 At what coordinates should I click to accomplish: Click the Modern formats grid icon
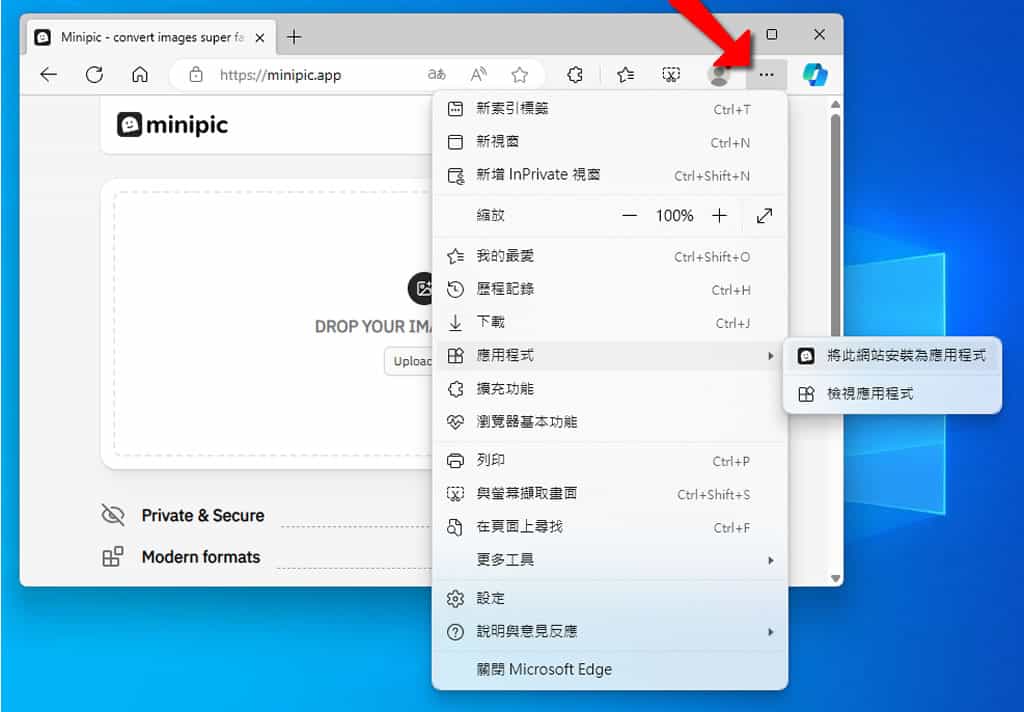113,557
